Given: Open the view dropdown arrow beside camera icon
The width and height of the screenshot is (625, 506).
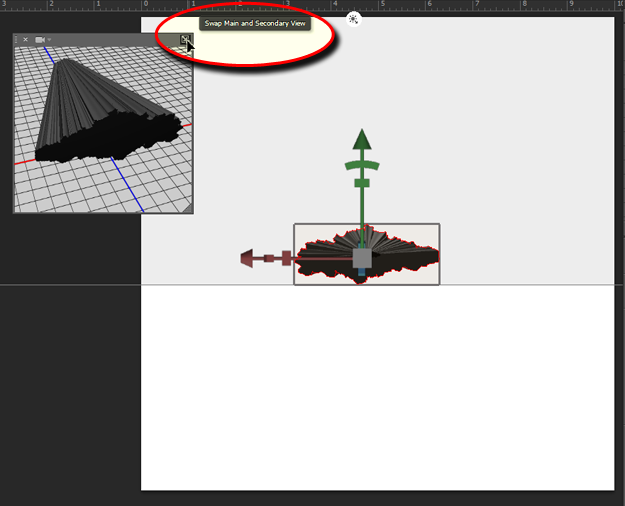Looking at the screenshot, I should coord(50,40).
